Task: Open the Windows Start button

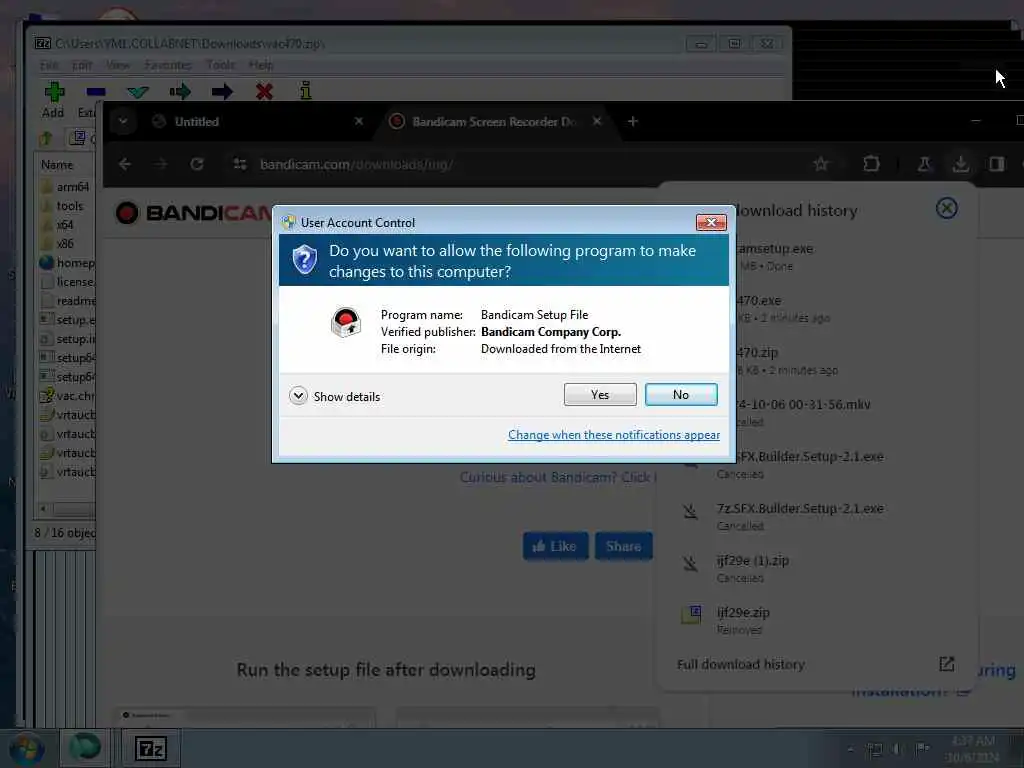Action: (26, 749)
